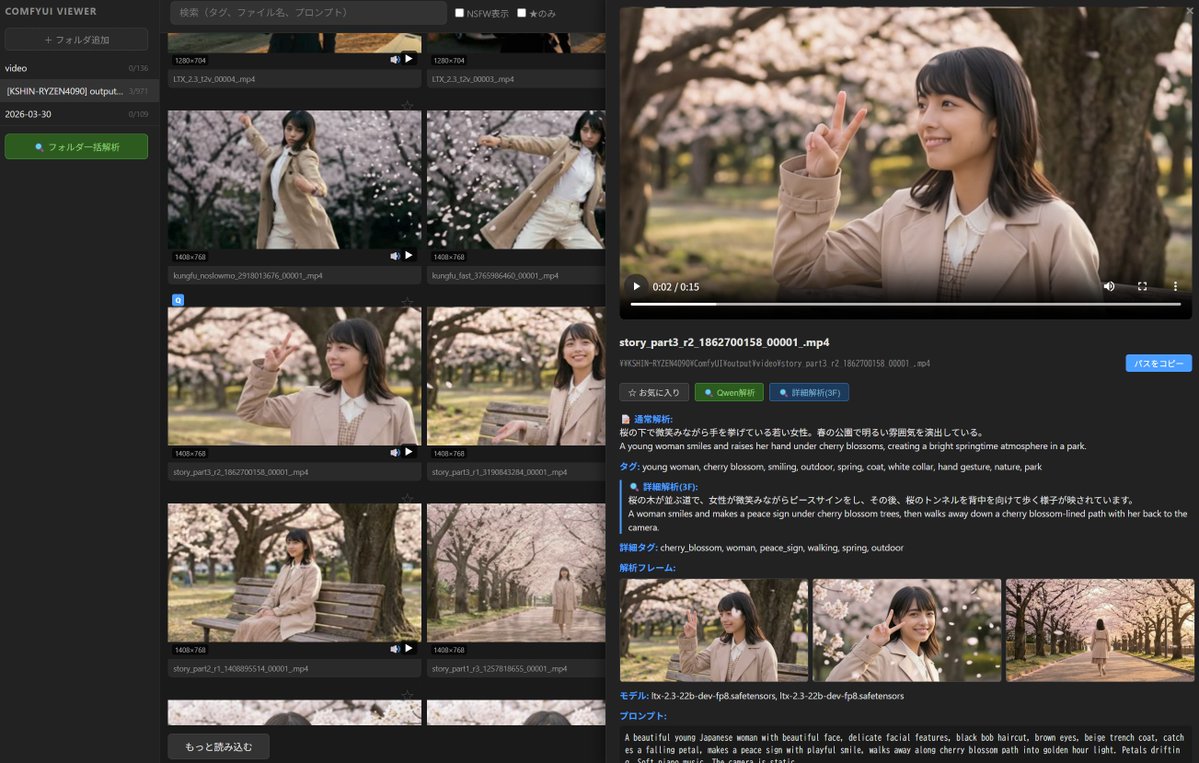Play the kungfu_noslowmo video card
Image resolution: width=1199 pixels, height=763 pixels.
tap(409, 255)
